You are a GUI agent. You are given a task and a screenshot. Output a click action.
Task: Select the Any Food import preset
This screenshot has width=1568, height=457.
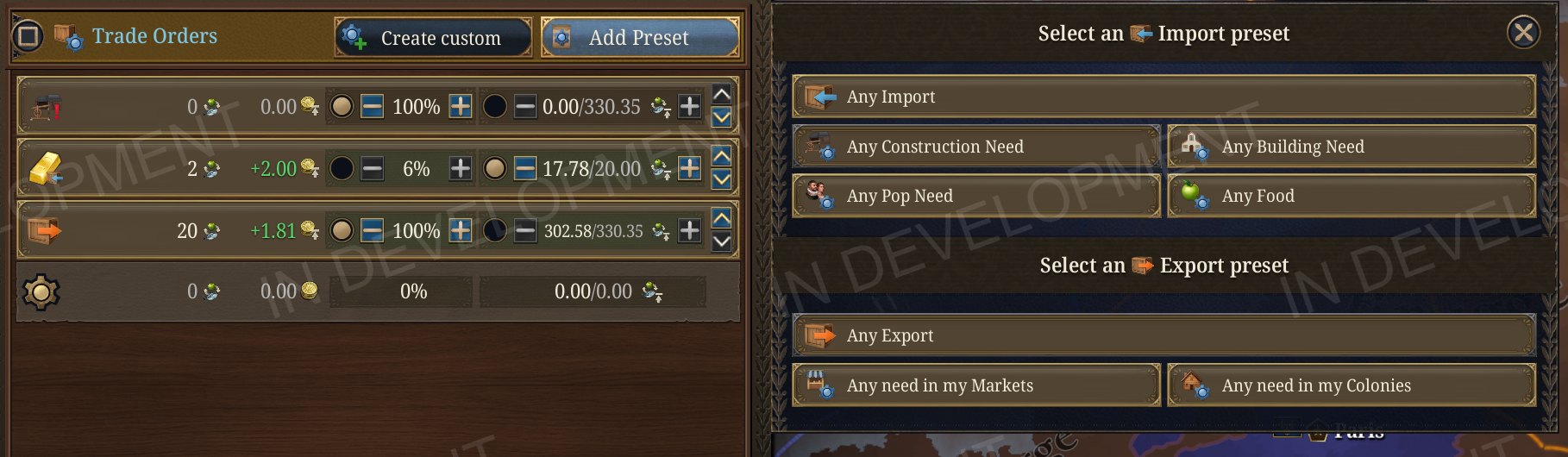tap(1352, 196)
